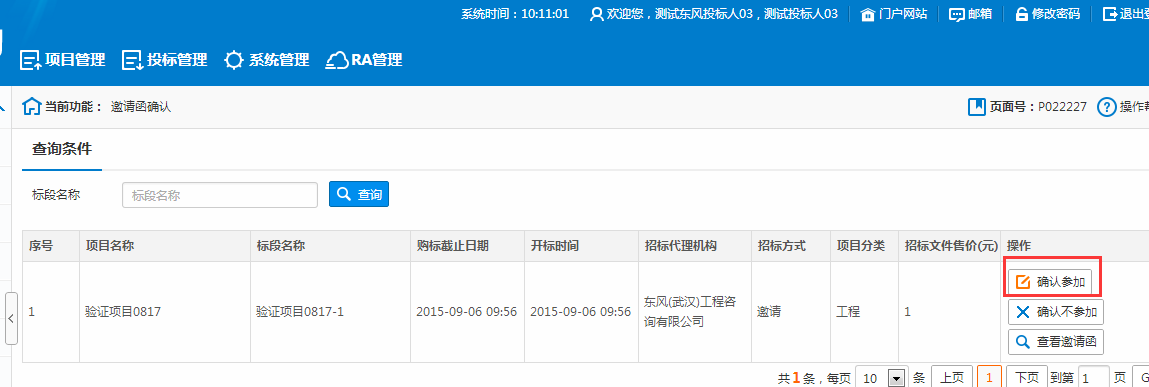
Task: Collapse the left sidebar with arrow handle
Action: 11,318
